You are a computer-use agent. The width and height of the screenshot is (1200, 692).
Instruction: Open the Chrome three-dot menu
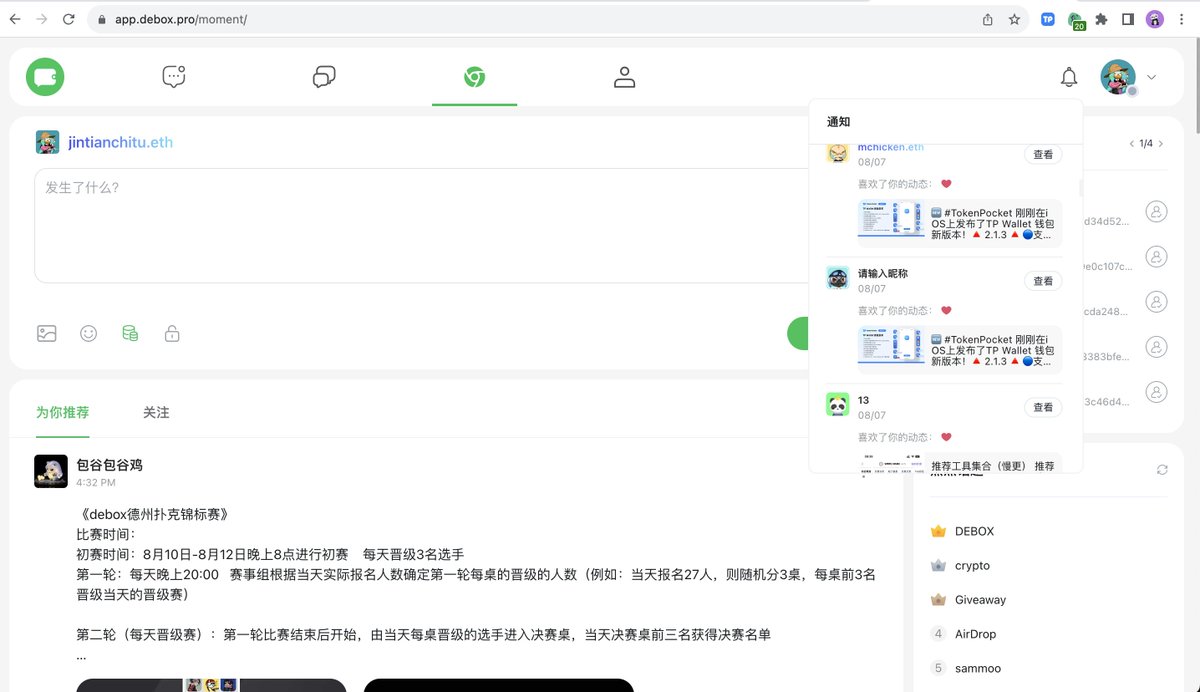pyautogui.click(x=1182, y=19)
